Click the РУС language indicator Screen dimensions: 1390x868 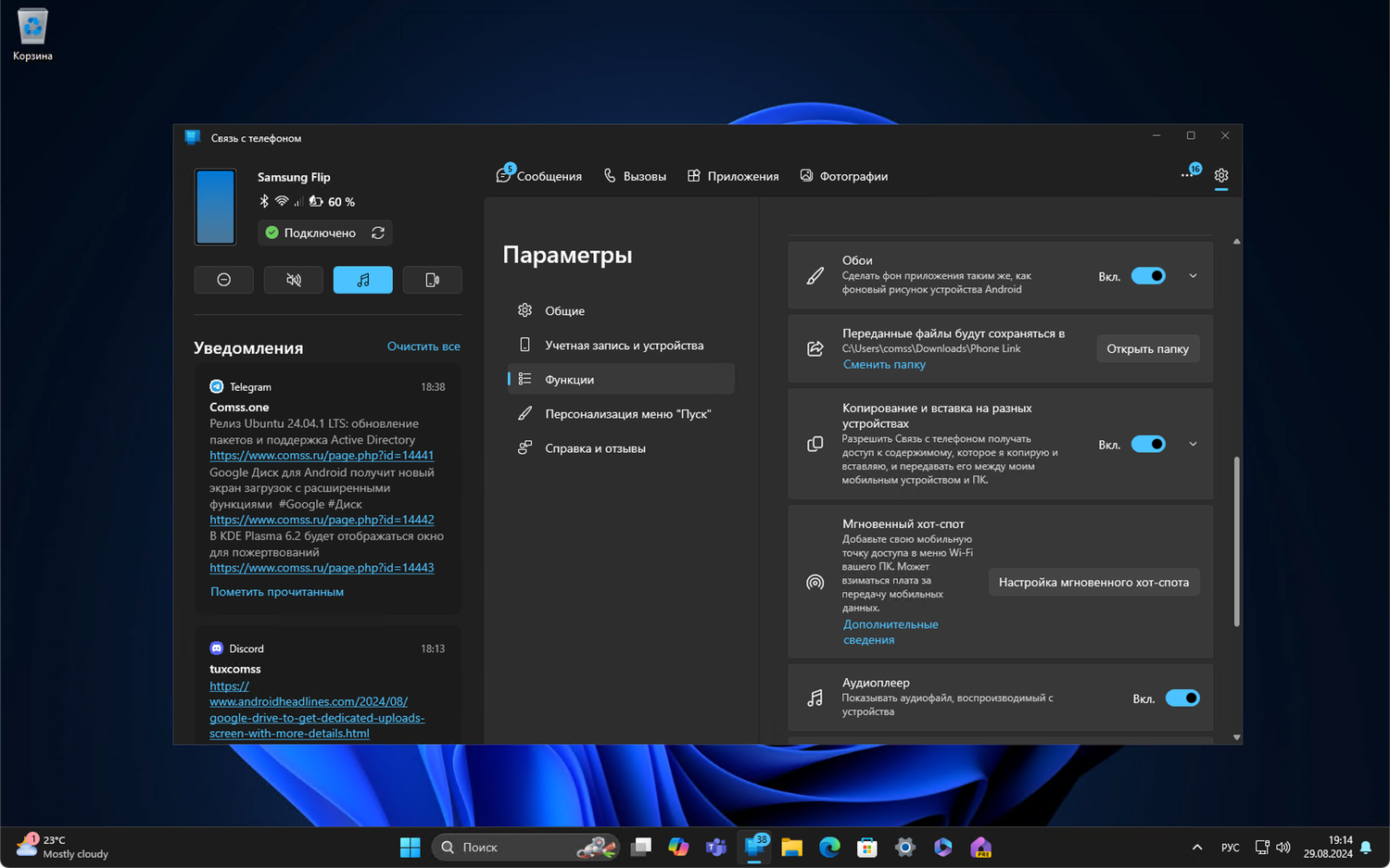[x=1230, y=847]
